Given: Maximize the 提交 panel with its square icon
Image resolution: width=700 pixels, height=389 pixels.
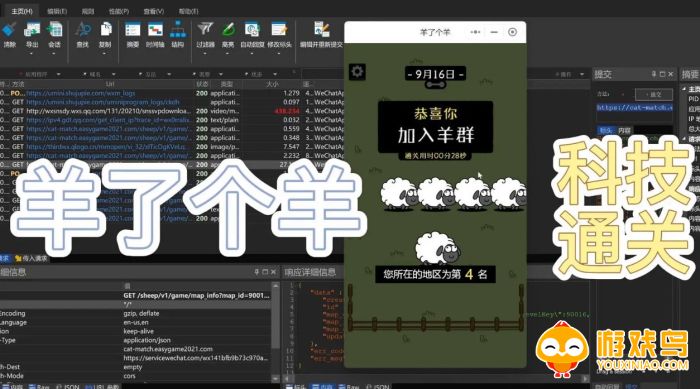Looking at the screenshot, I should pyautogui.click(x=662, y=74).
